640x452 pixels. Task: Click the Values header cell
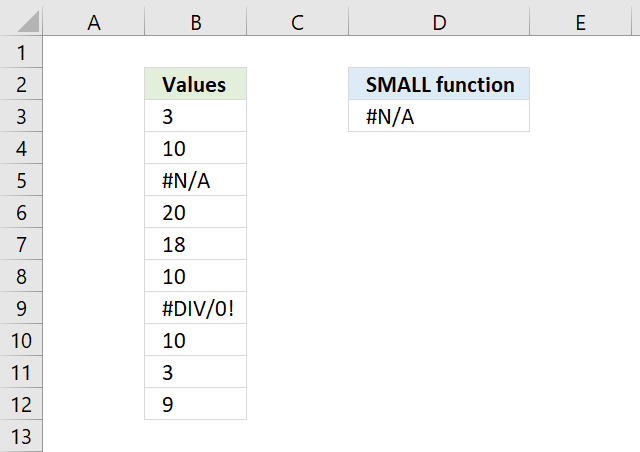[196, 84]
